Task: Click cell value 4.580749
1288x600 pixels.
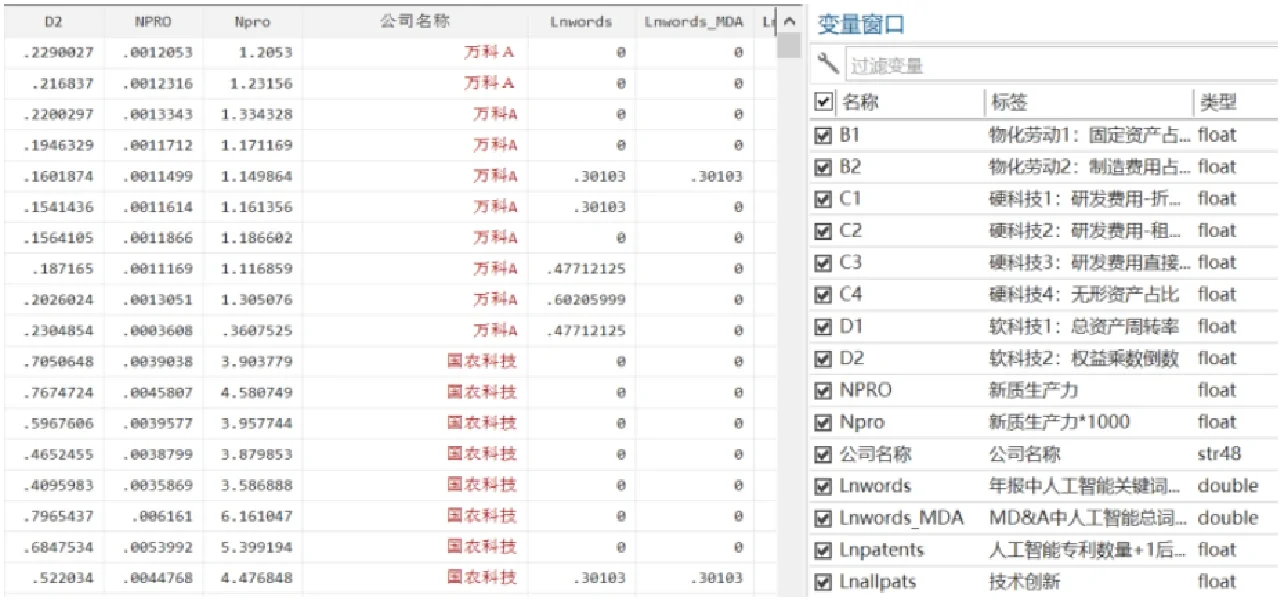Action: point(257,393)
